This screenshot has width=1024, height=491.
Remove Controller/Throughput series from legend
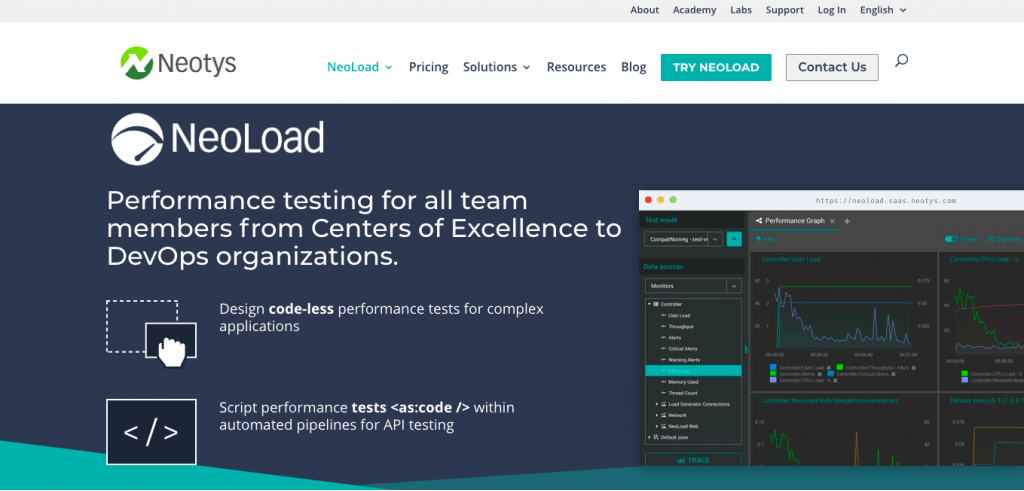point(914,368)
